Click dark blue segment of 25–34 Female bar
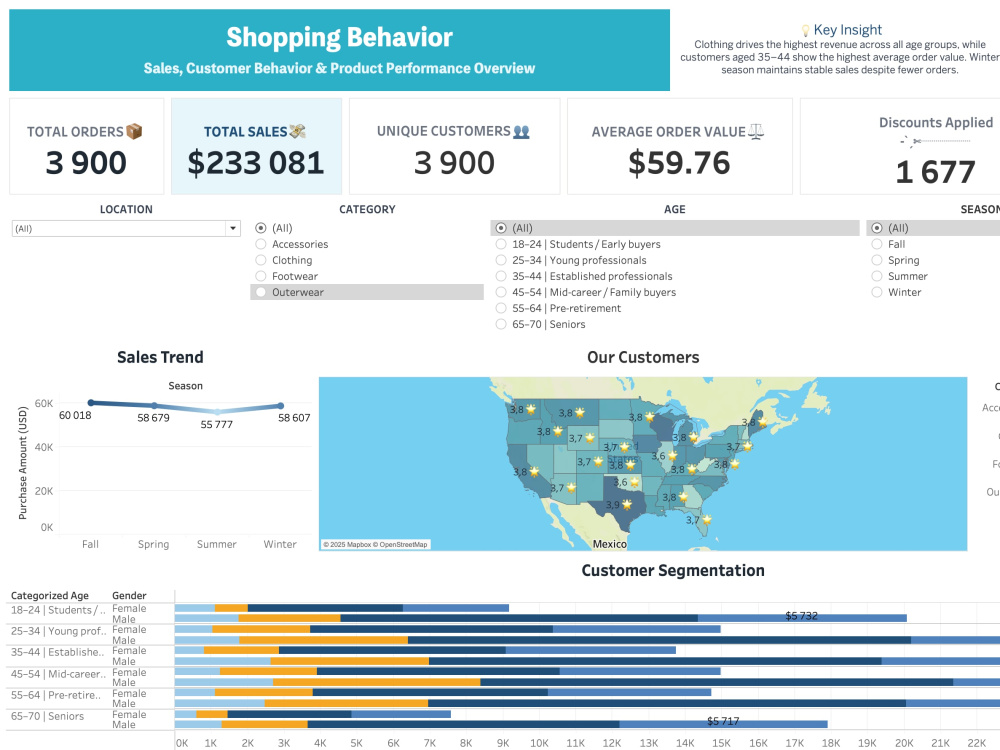This screenshot has width=1000, height=750. click(x=431, y=629)
